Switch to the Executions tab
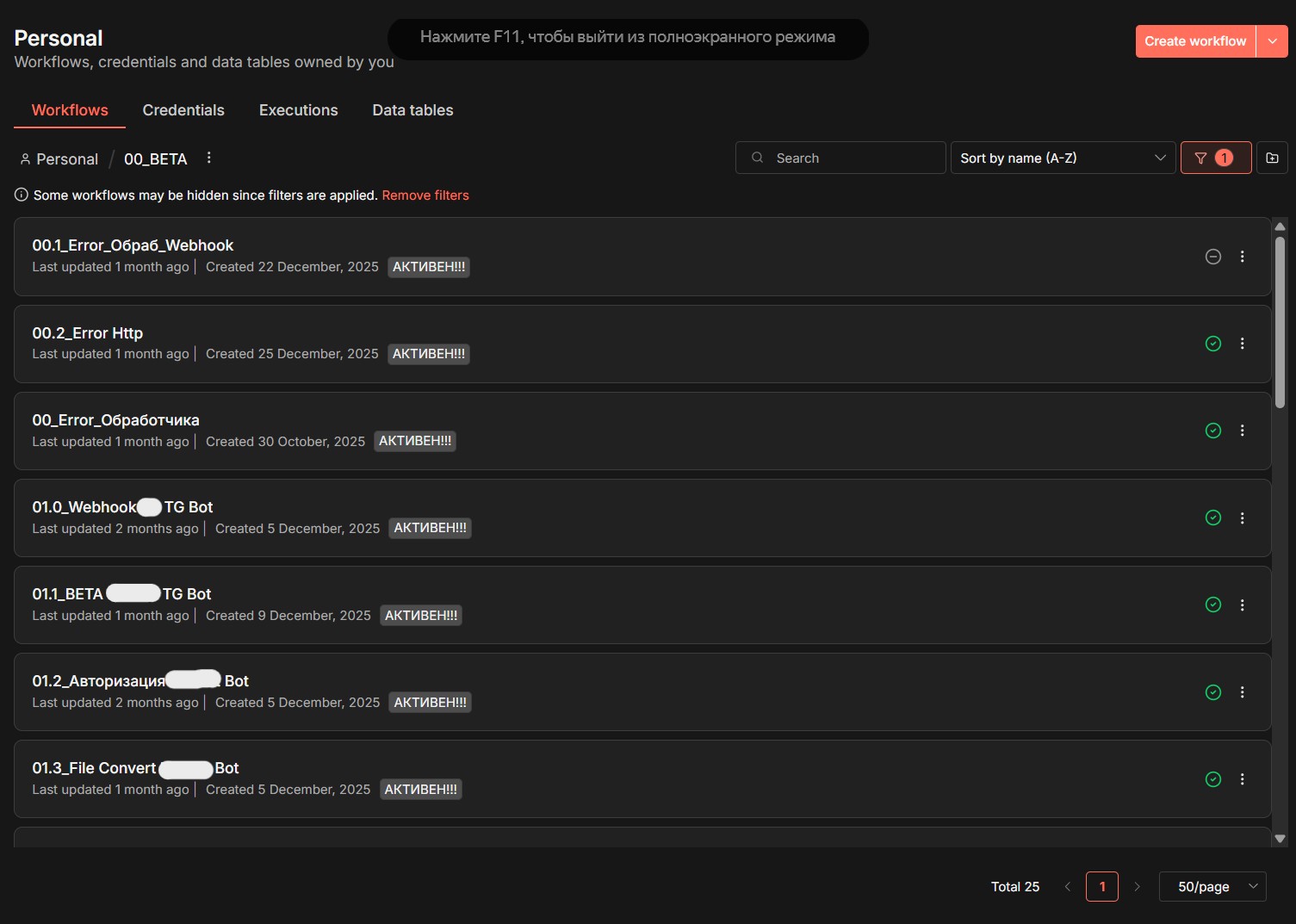This screenshot has width=1296, height=924. 298,110
